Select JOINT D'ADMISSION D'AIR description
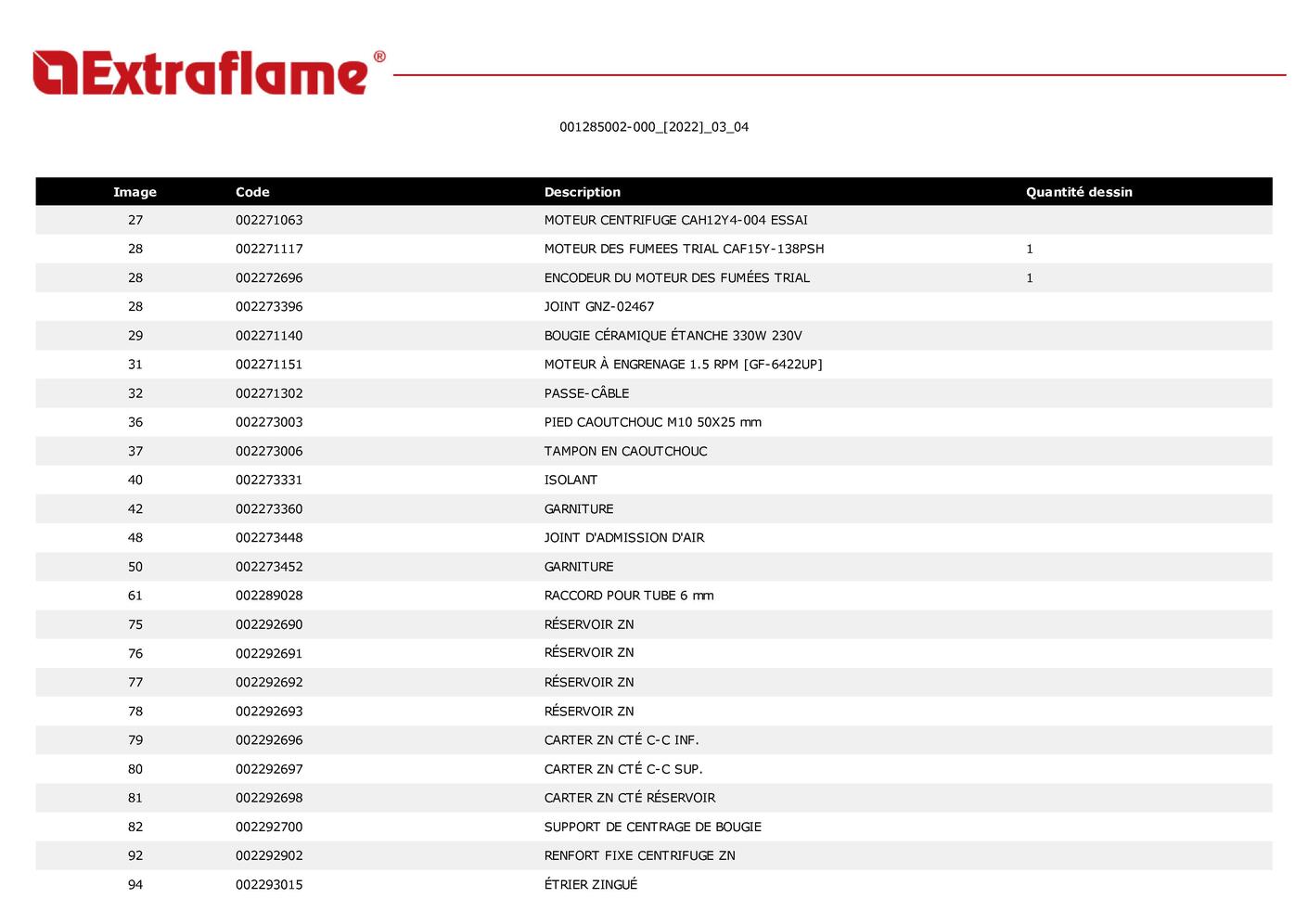Viewport: 1308px width, 924px height. pos(623,537)
